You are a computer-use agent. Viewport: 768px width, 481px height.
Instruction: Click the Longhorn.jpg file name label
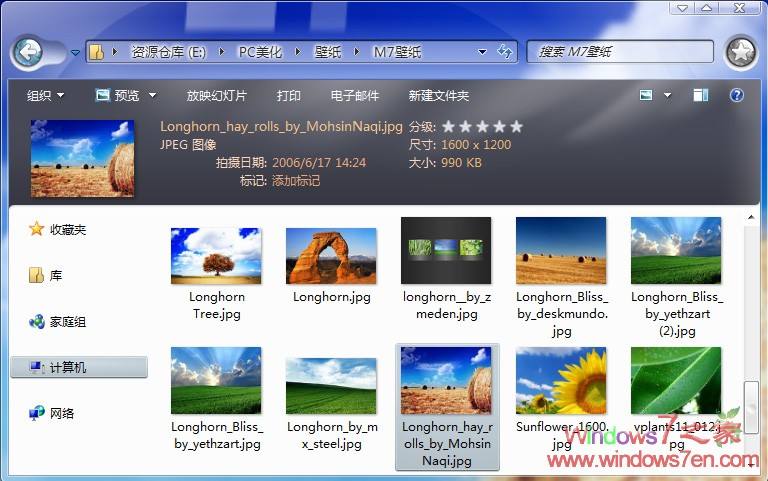pyautogui.click(x=332, y=297)
